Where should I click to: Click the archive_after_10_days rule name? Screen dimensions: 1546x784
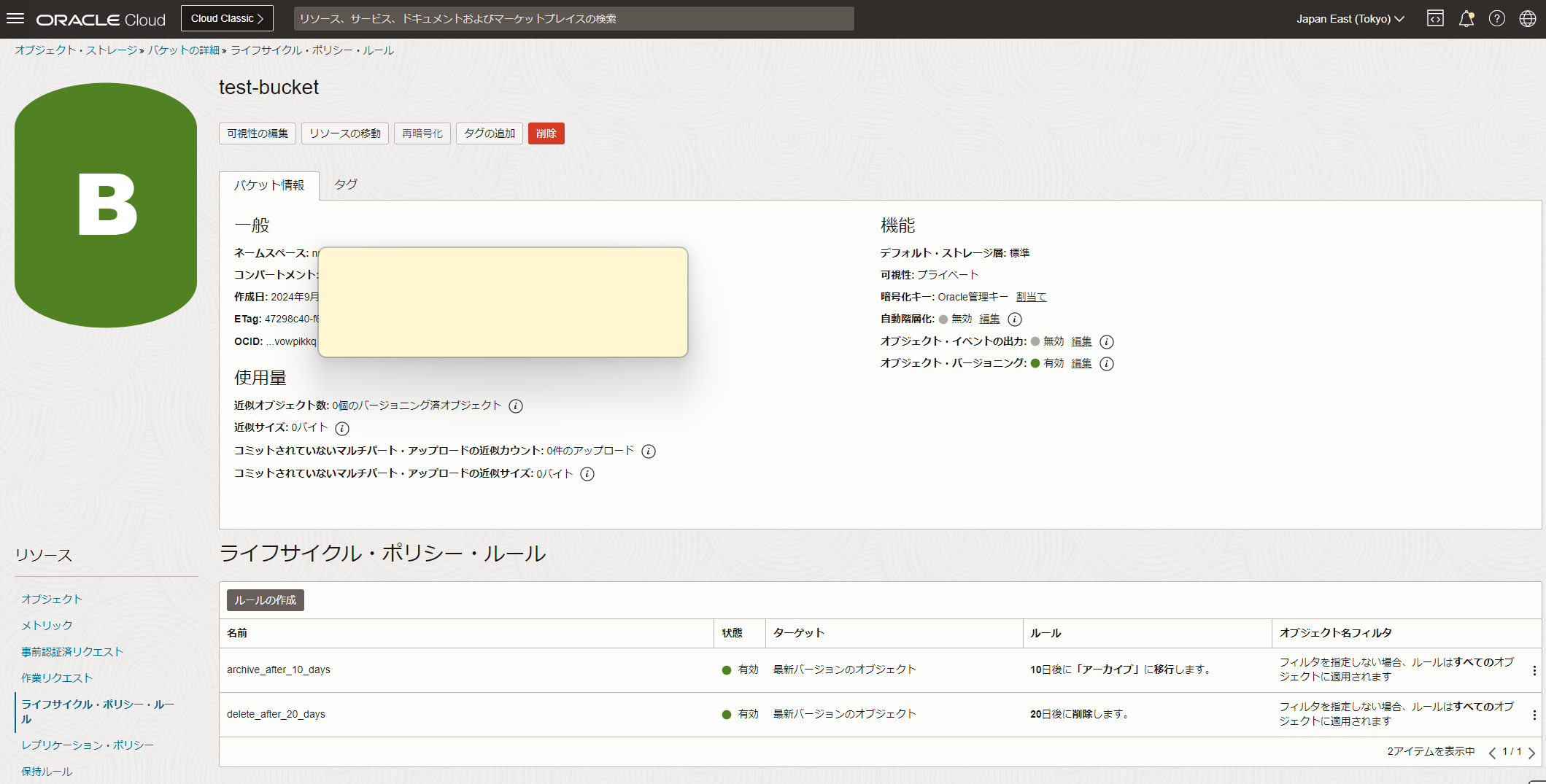tap(279, 670)
